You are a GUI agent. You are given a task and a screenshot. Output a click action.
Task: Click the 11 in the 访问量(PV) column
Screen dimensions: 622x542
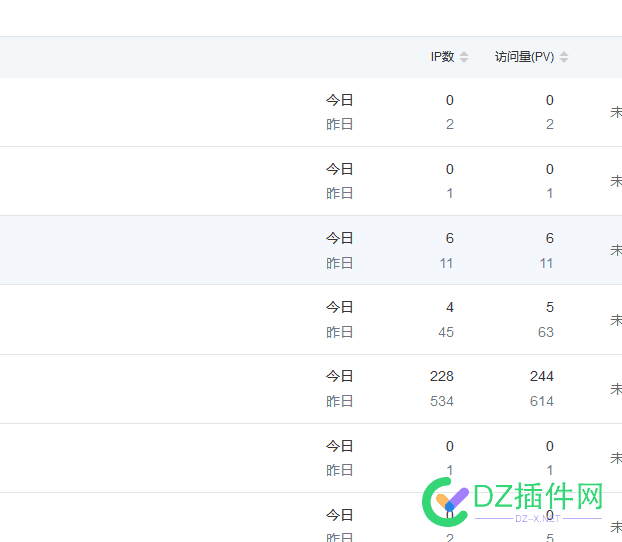click(546, 263)
